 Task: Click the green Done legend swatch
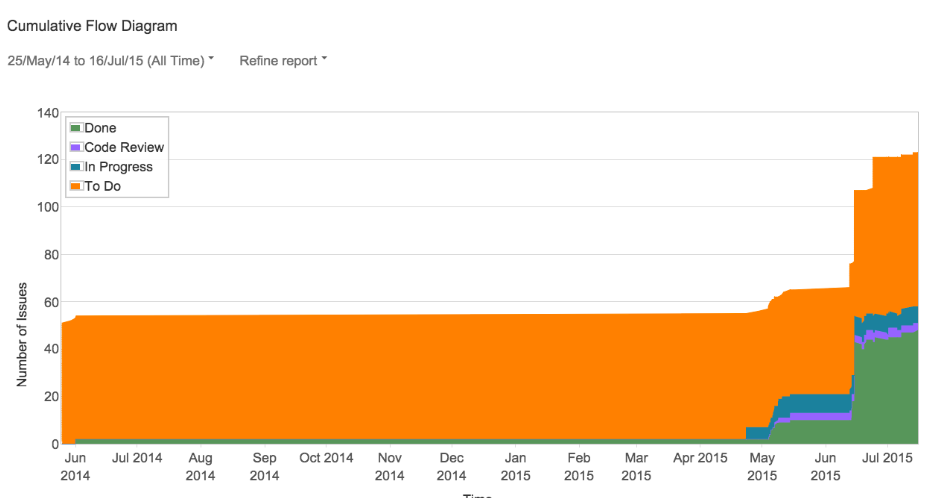click(x=76, y=129)
